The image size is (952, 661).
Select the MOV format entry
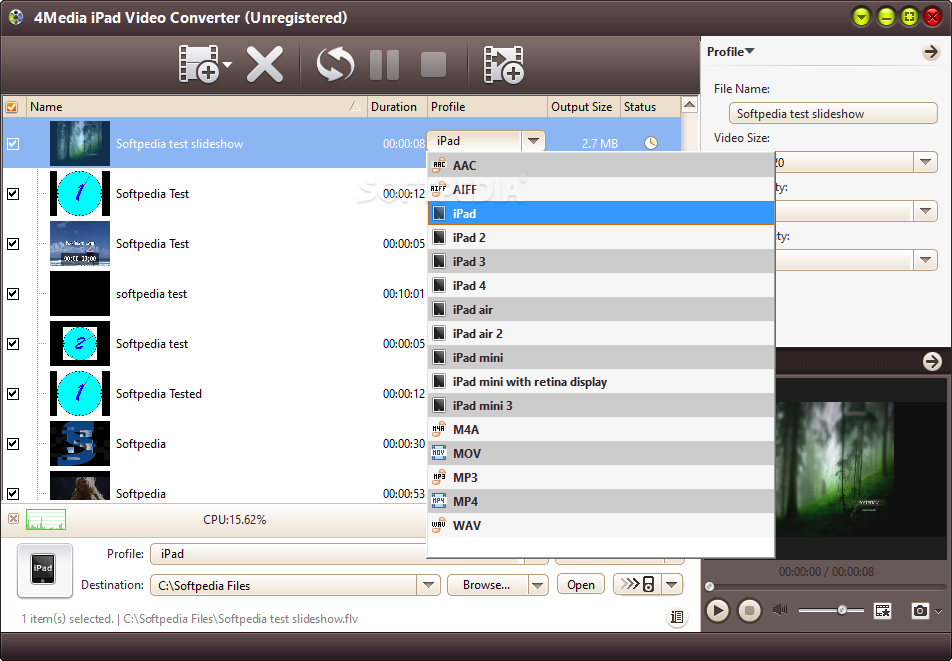pyautogui.click(x=601, y=453)
